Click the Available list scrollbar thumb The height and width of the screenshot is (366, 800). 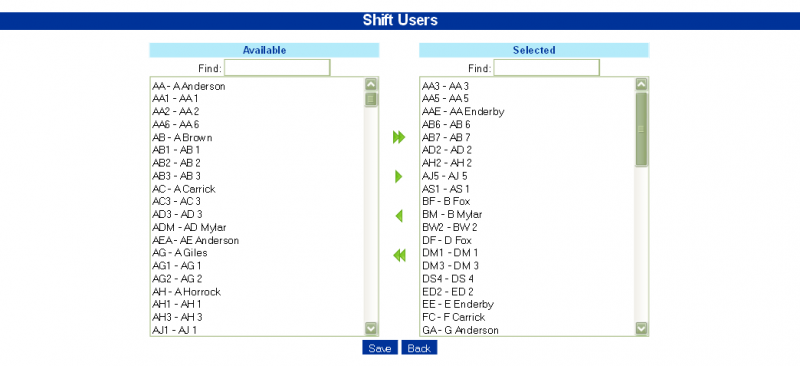point(371,99)
